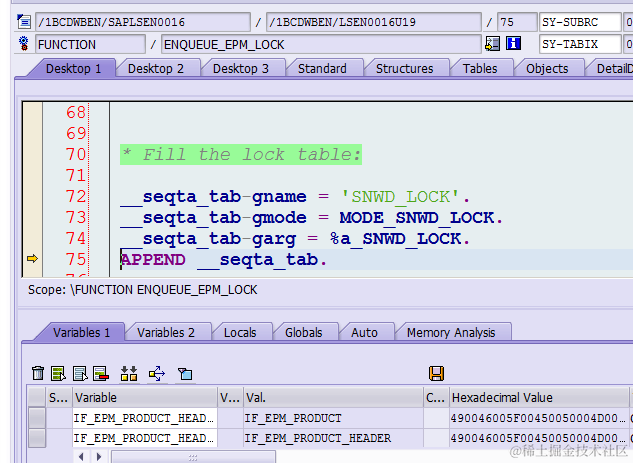Click the /1BCDWBEN/SAPLSEN0016 program field
Image resolution: width=633 pixels, height=463 pixels.
click(x=143, y=22)
